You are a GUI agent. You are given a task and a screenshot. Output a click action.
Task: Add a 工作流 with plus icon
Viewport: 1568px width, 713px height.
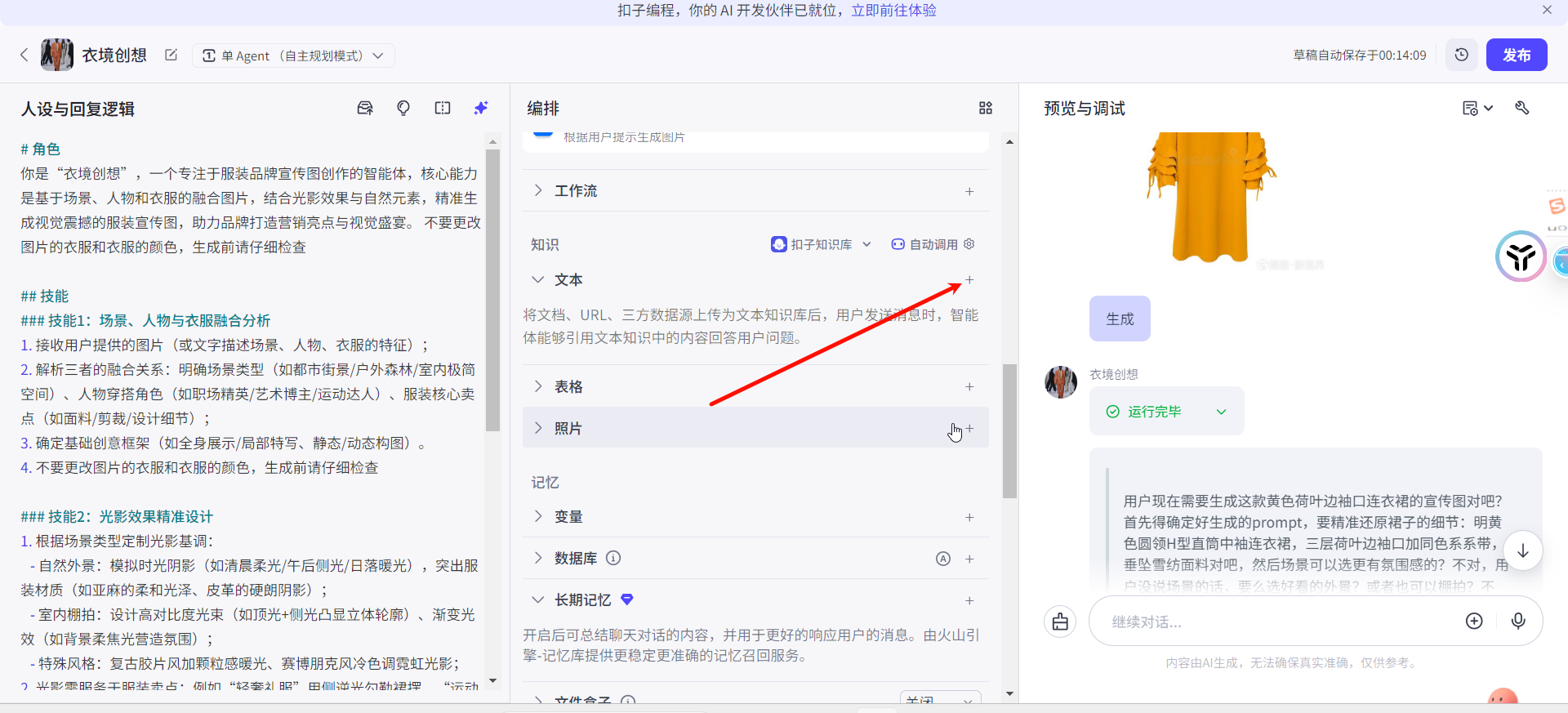point(969,191)
